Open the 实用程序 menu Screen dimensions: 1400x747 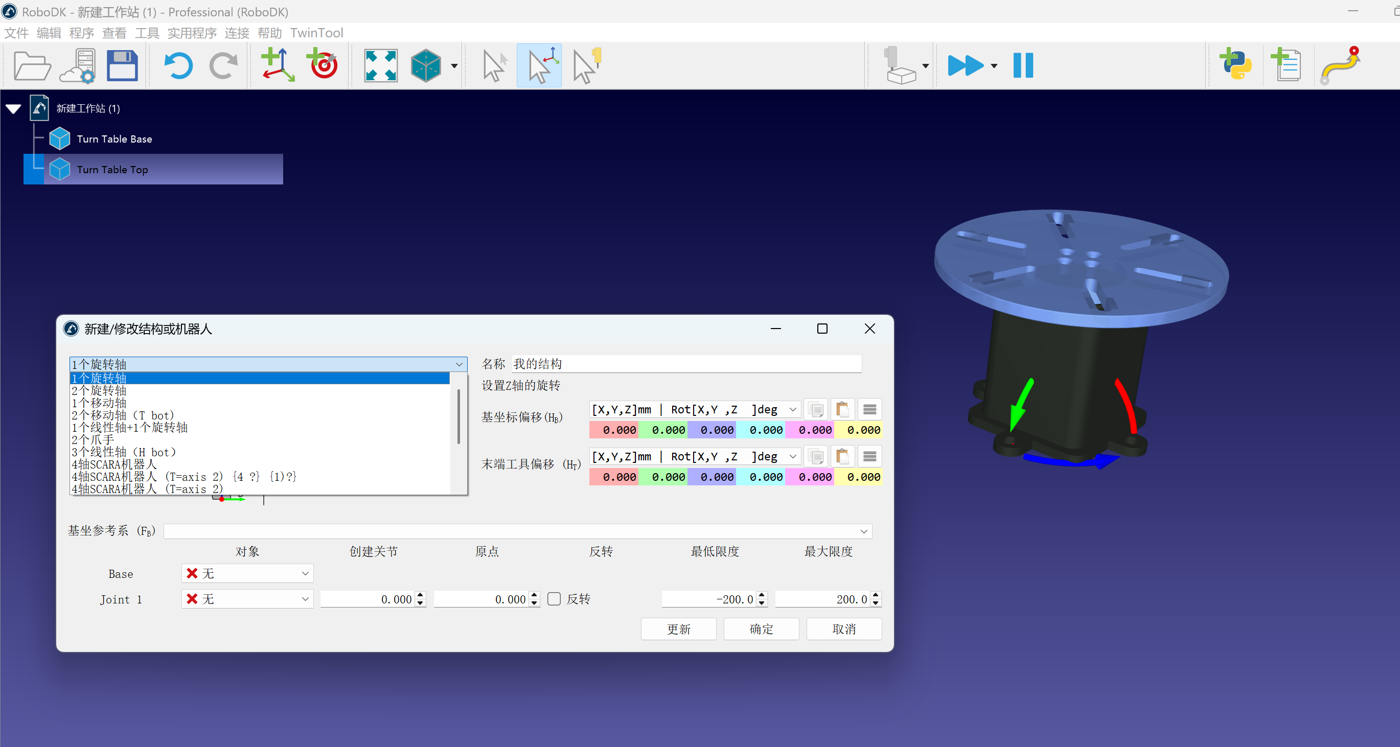pyautogui.click(x=191, y=33)
